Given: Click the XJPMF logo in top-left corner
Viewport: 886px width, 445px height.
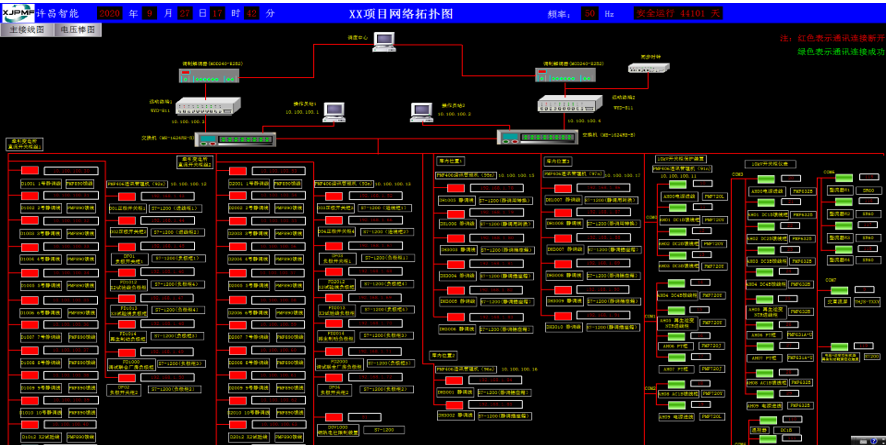Looking at the screenshot, I should coord(17,12).
